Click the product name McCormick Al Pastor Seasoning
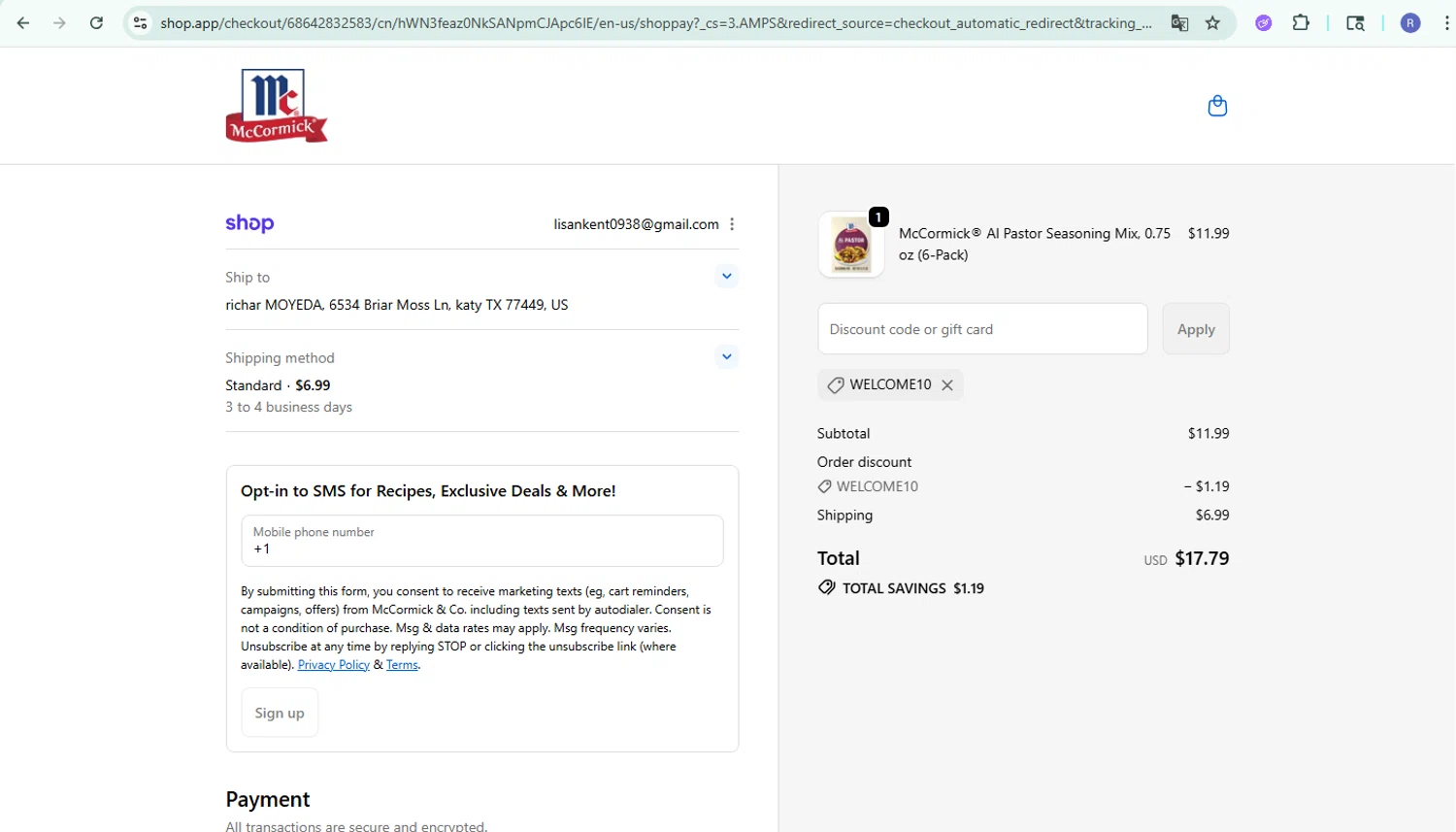This screenshot has width=1456, height=832. click(x=1035, y=244)
